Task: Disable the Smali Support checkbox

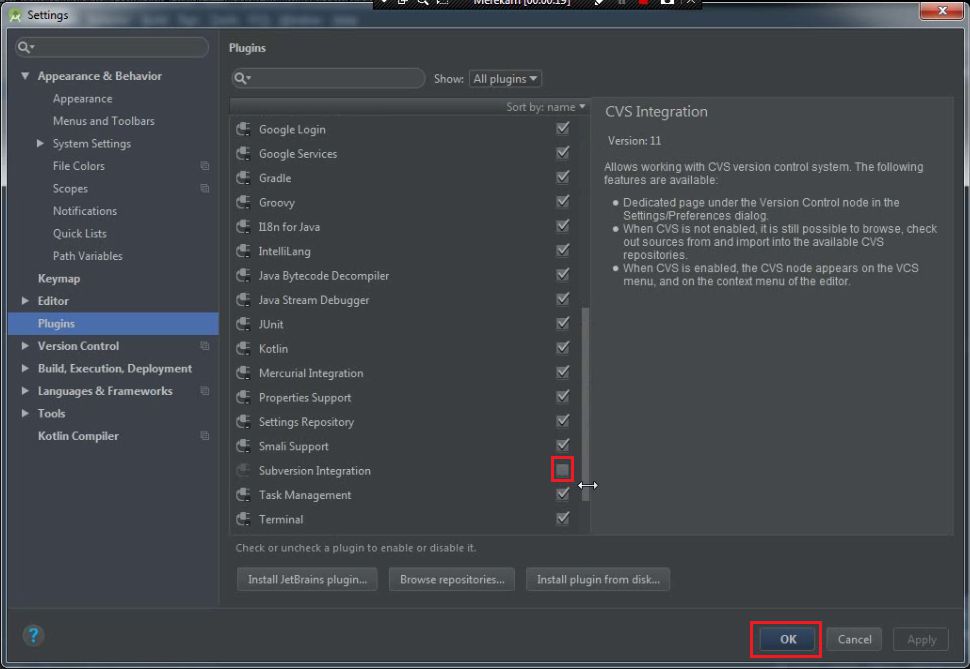Action: (562, 445)
